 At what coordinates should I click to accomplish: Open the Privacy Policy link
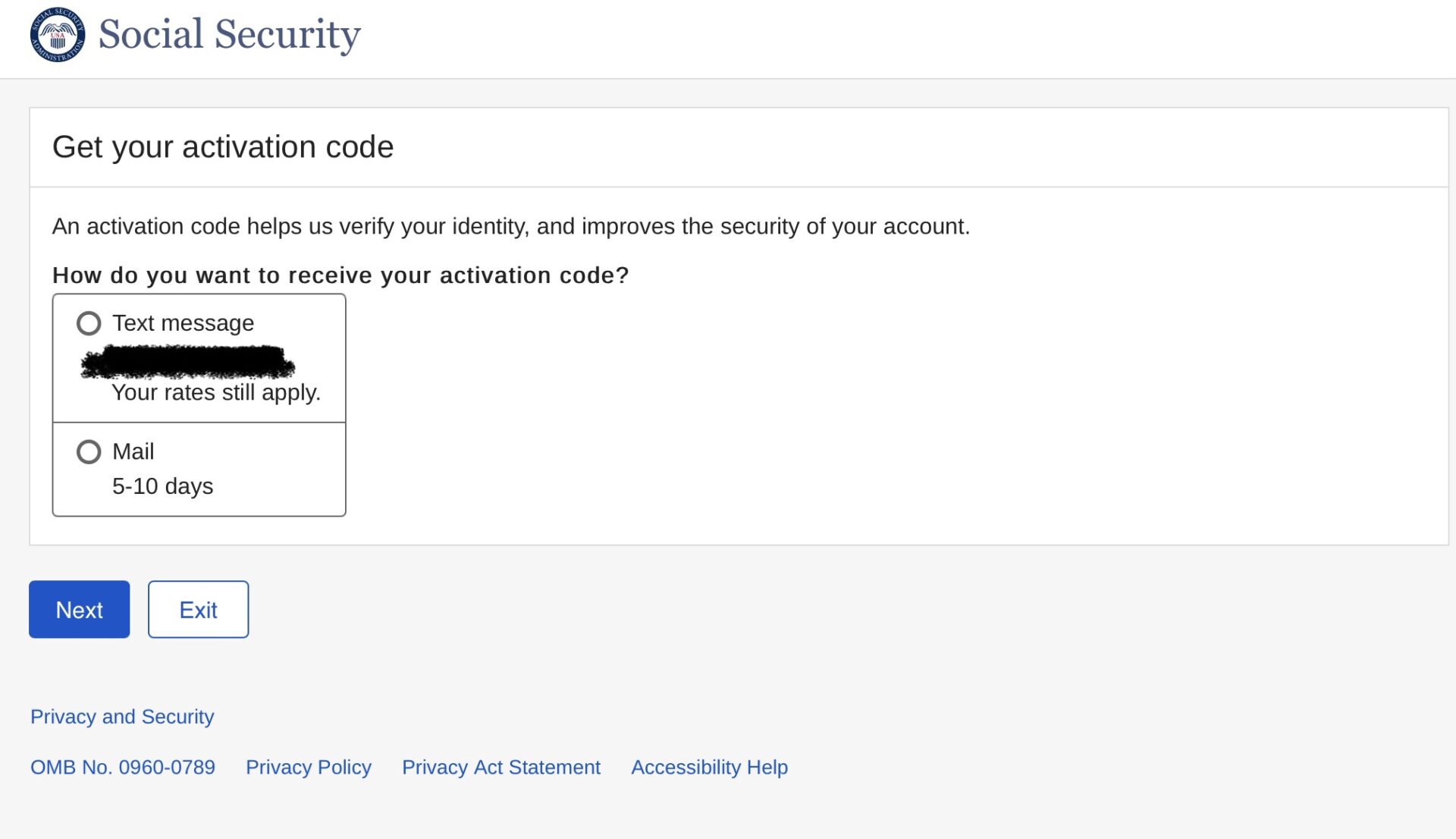308,767
